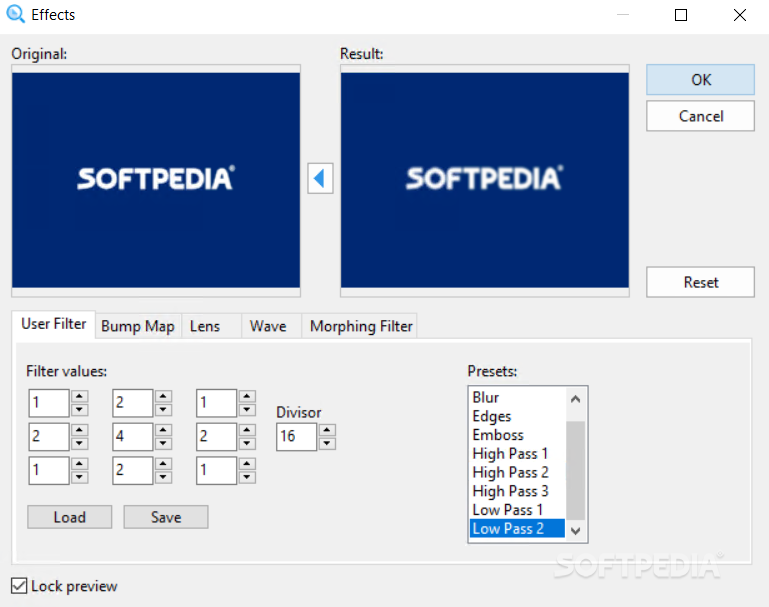Decrement the top-left filter value
The image size is (769, 607).
[x=79, y=410]
